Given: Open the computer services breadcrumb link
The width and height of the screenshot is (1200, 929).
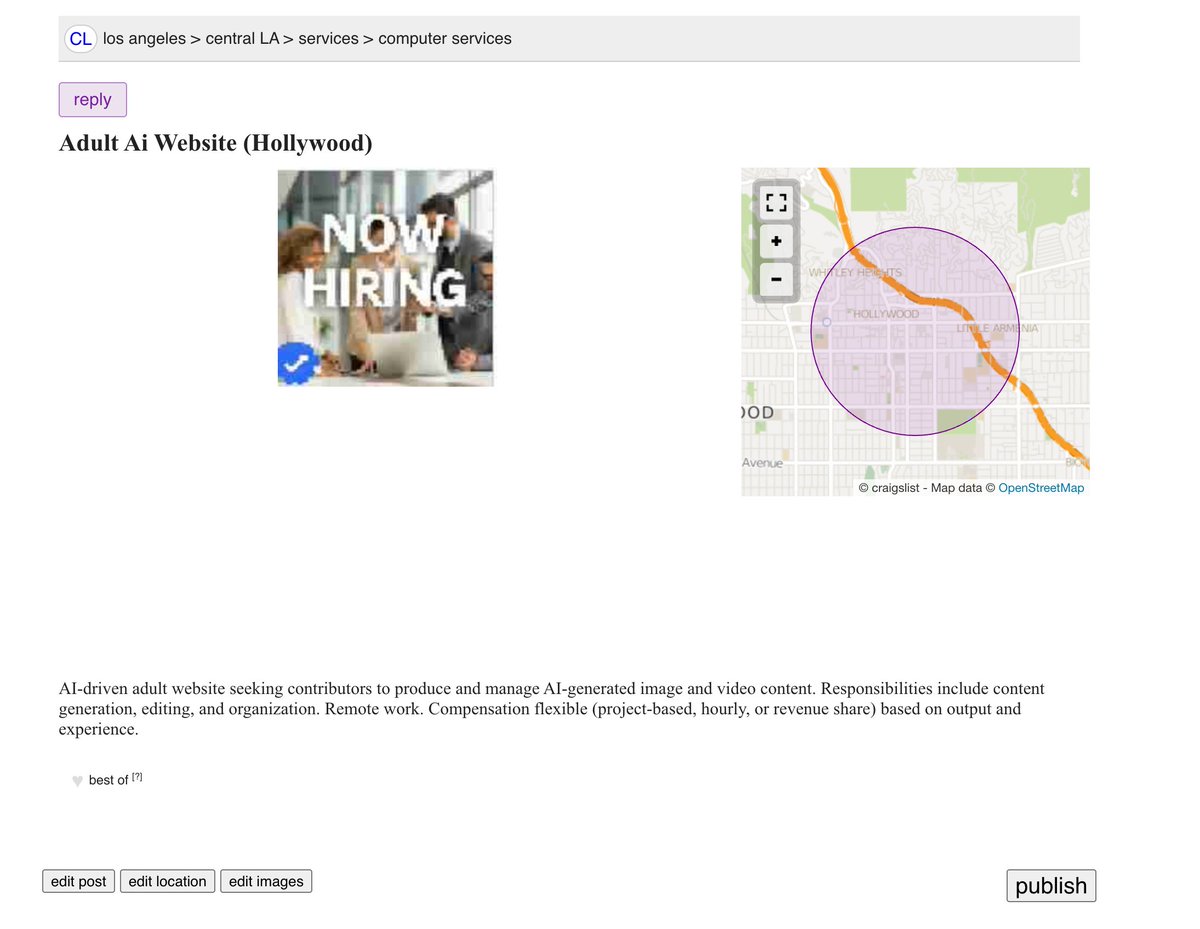Looking at the screenshot, I should 445,39.
